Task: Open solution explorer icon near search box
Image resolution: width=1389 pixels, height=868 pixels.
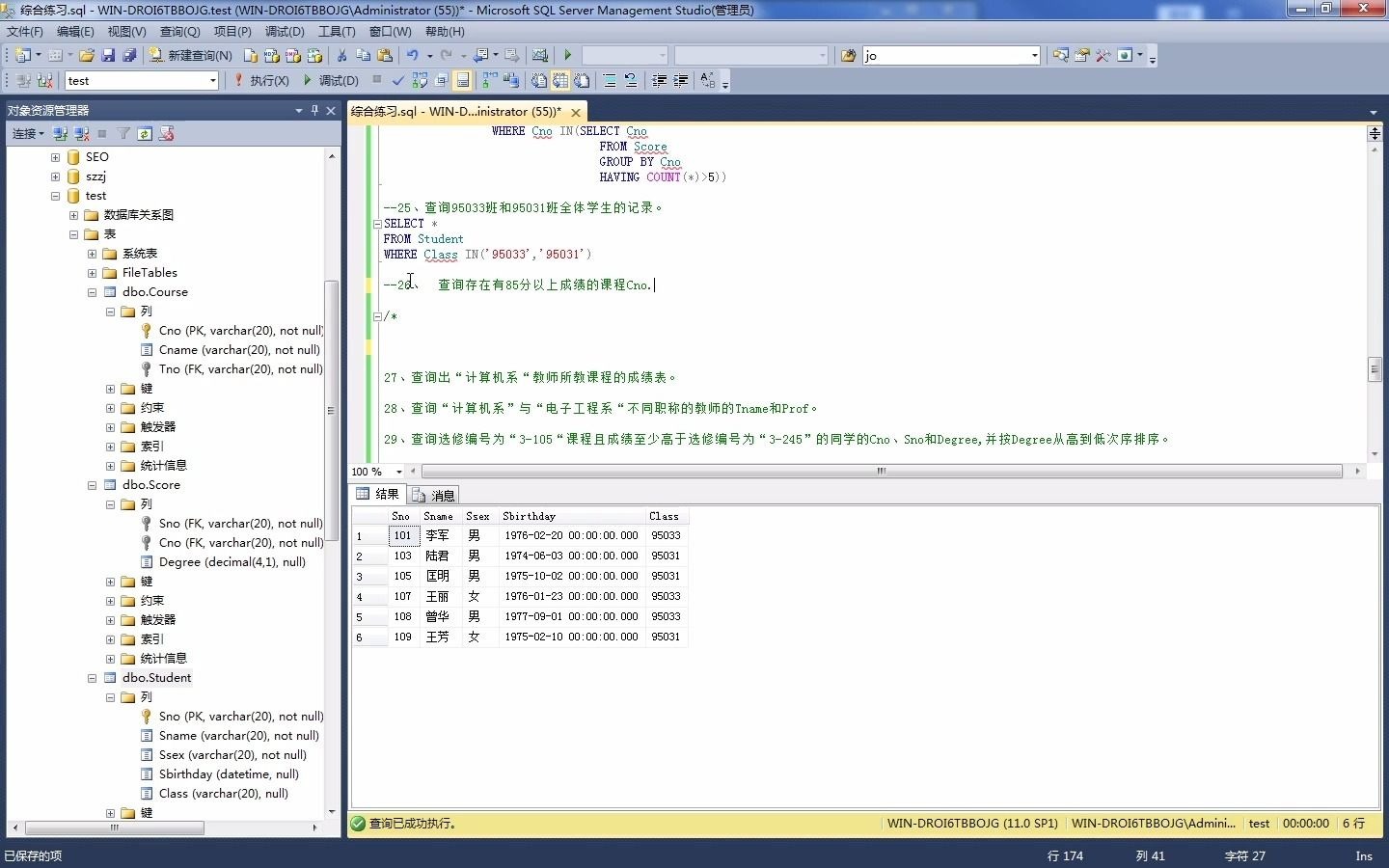Action: [x=1061, y=56]
